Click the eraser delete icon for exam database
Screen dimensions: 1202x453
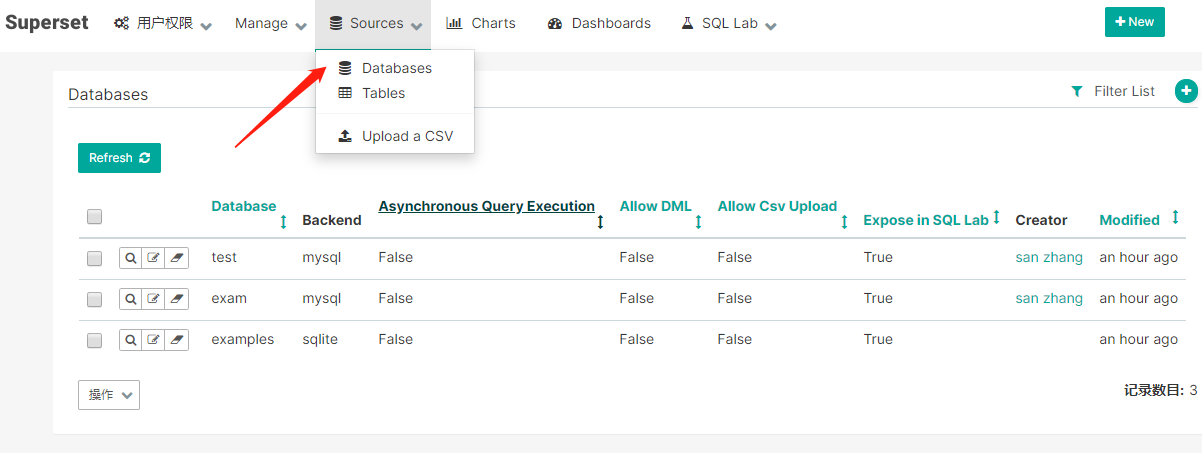[177, 299]
